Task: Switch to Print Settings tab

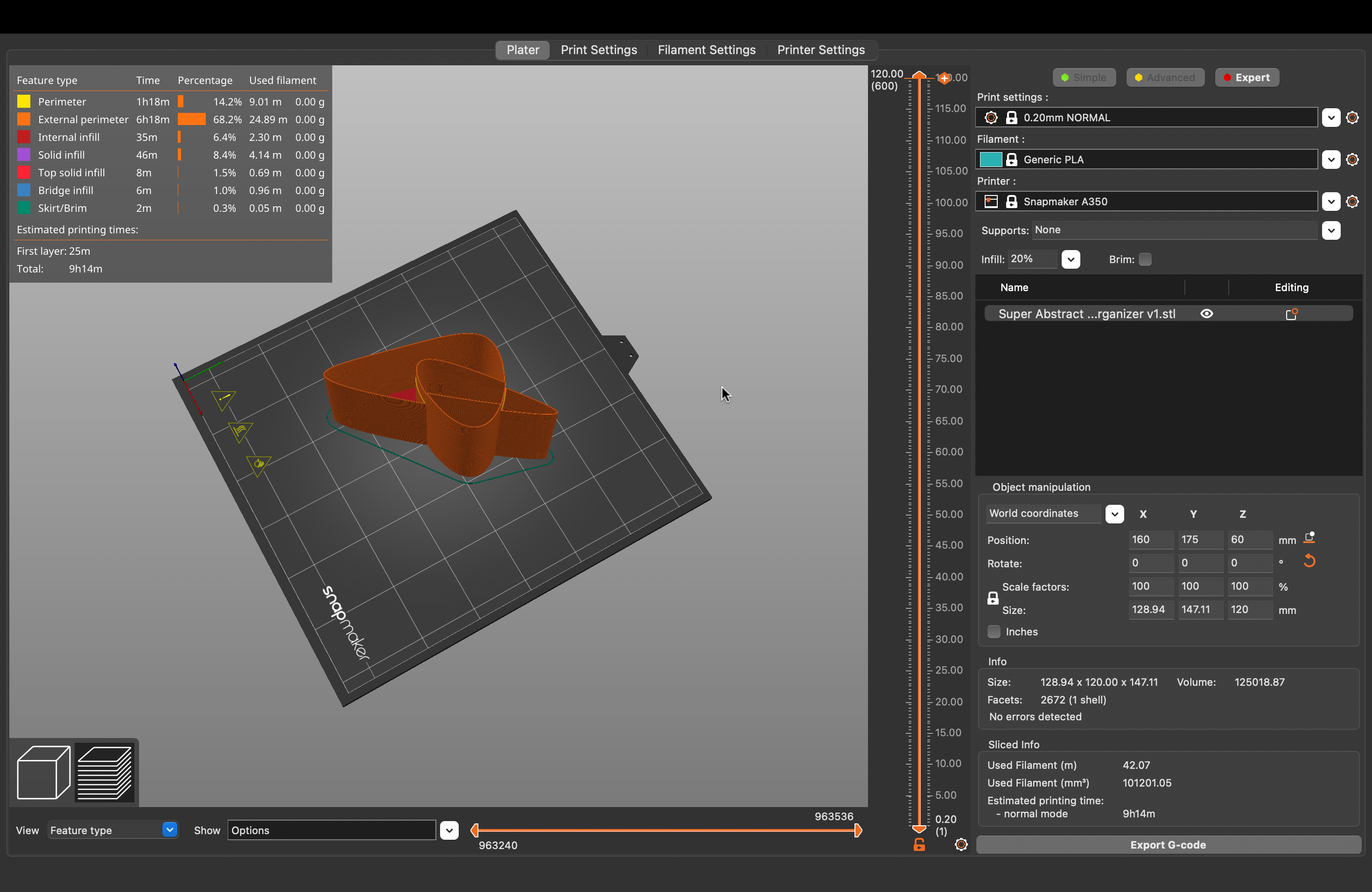Action: click(598, 50)
